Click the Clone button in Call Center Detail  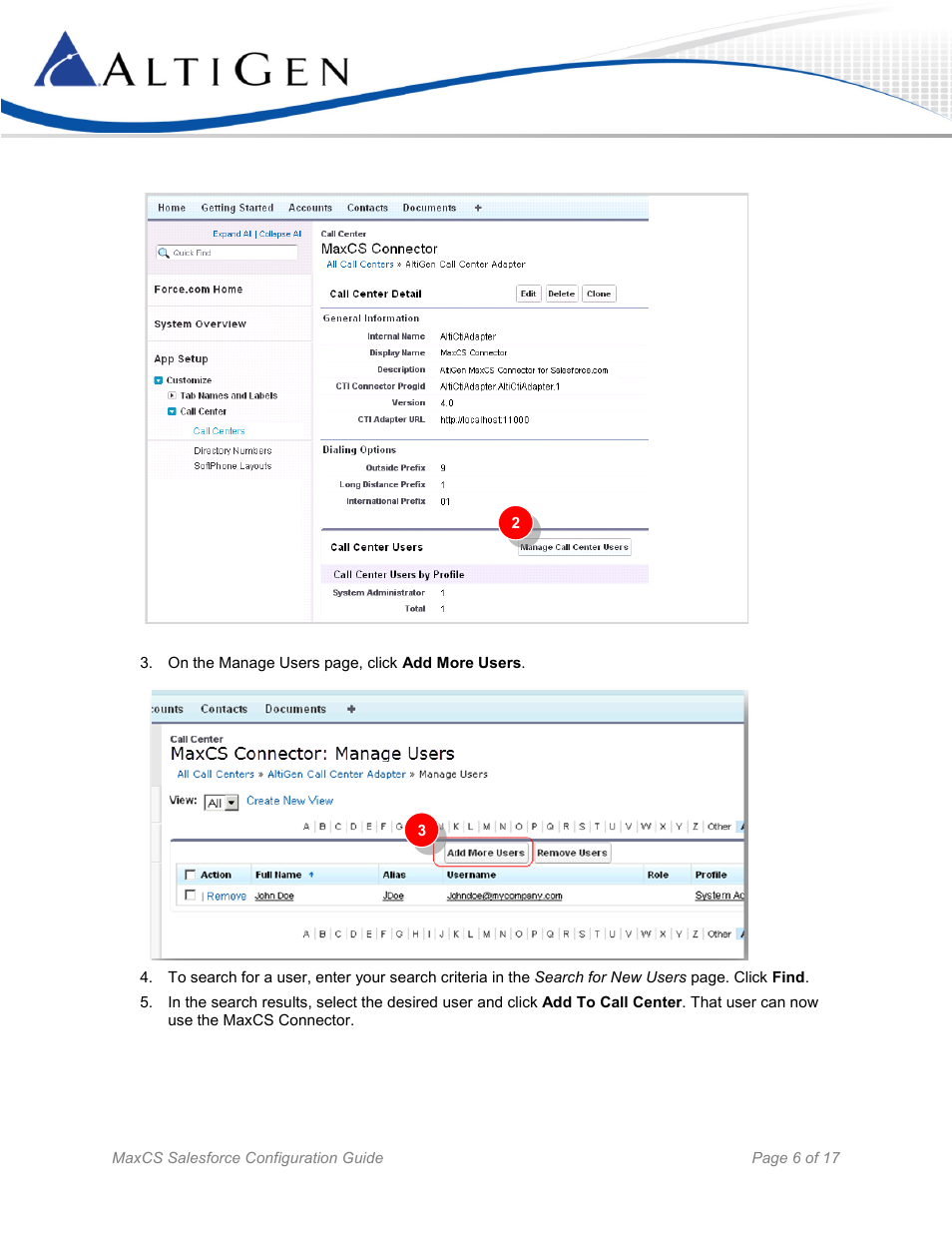[x=599, y=294]
